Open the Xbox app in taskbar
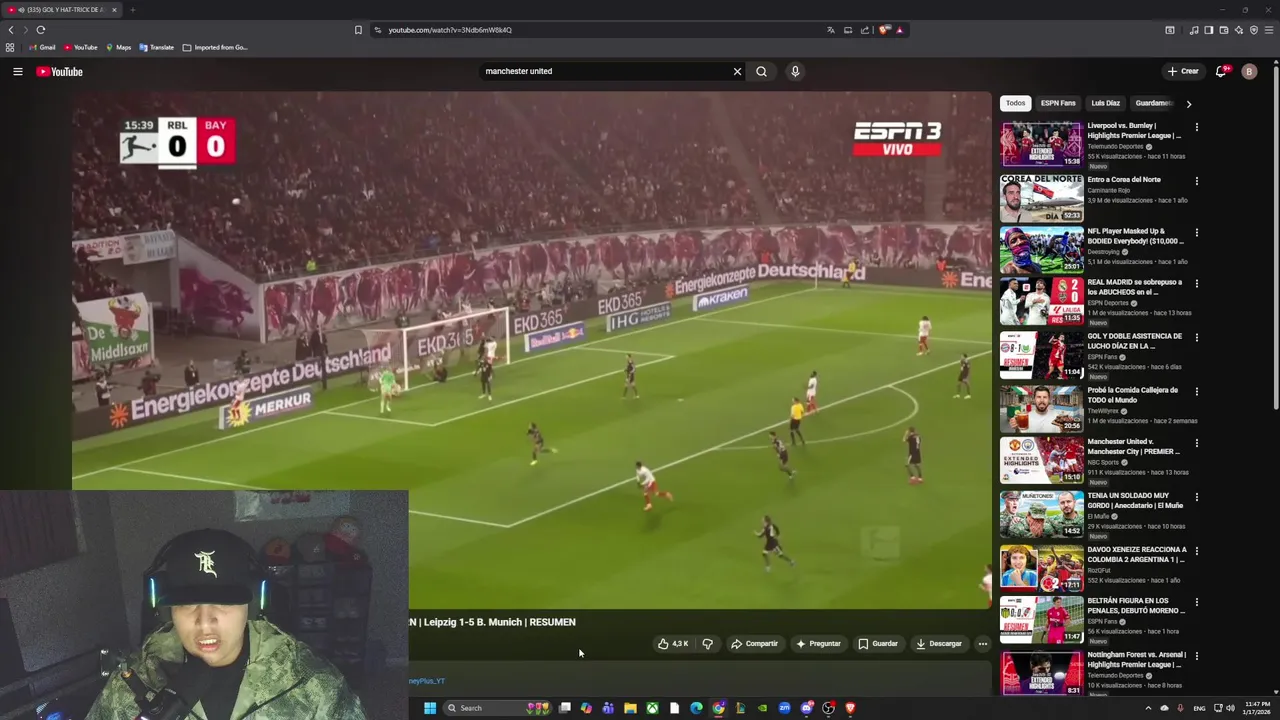 (x=652, y=708)
